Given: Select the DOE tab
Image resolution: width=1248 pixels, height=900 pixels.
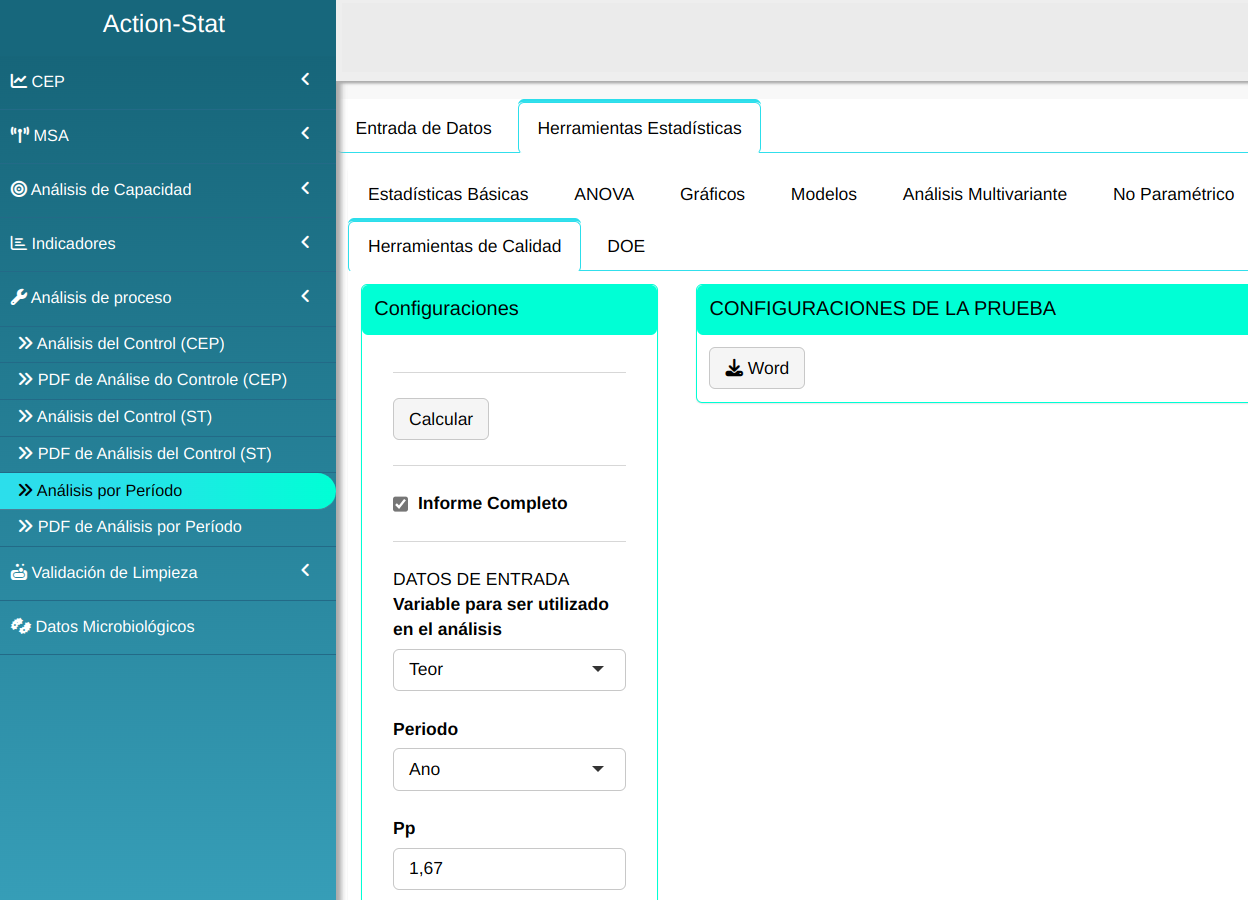Looking at the screenshot, I should click(626, 246).
